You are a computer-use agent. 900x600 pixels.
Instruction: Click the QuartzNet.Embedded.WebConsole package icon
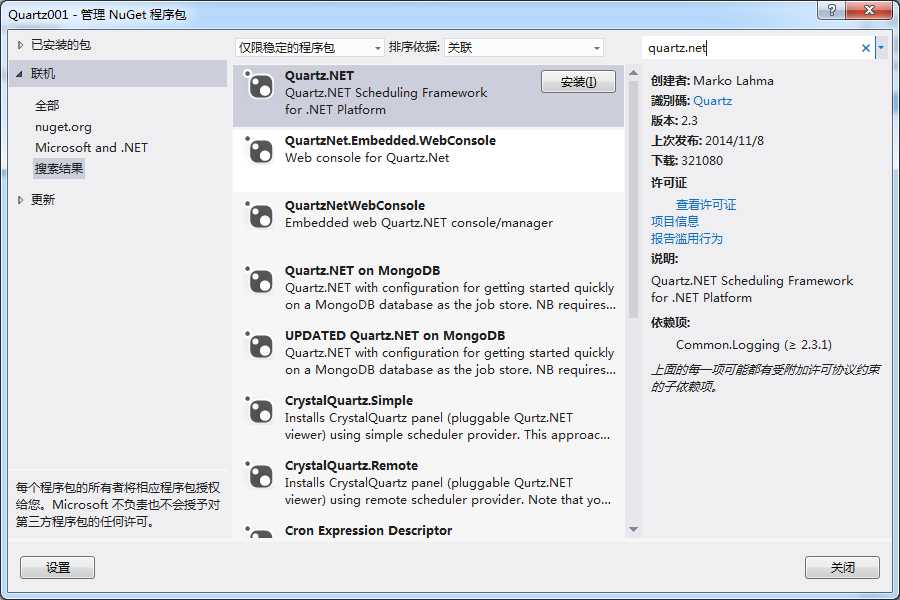261,151
